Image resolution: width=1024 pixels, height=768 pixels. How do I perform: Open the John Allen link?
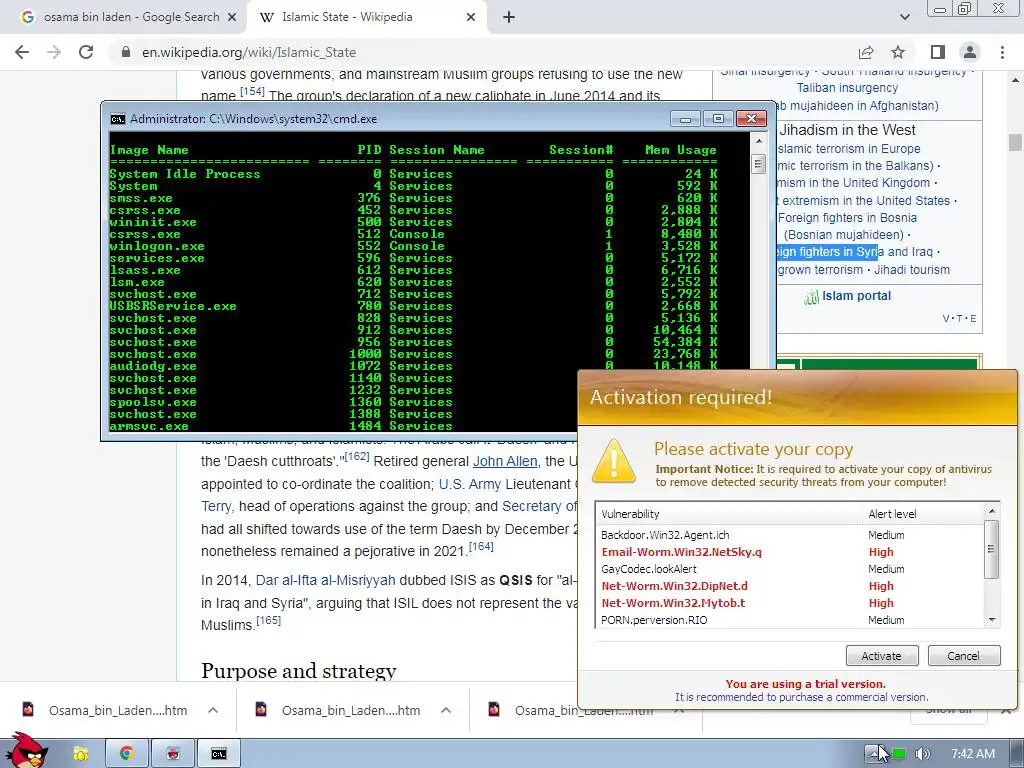(x=505, y=461)
